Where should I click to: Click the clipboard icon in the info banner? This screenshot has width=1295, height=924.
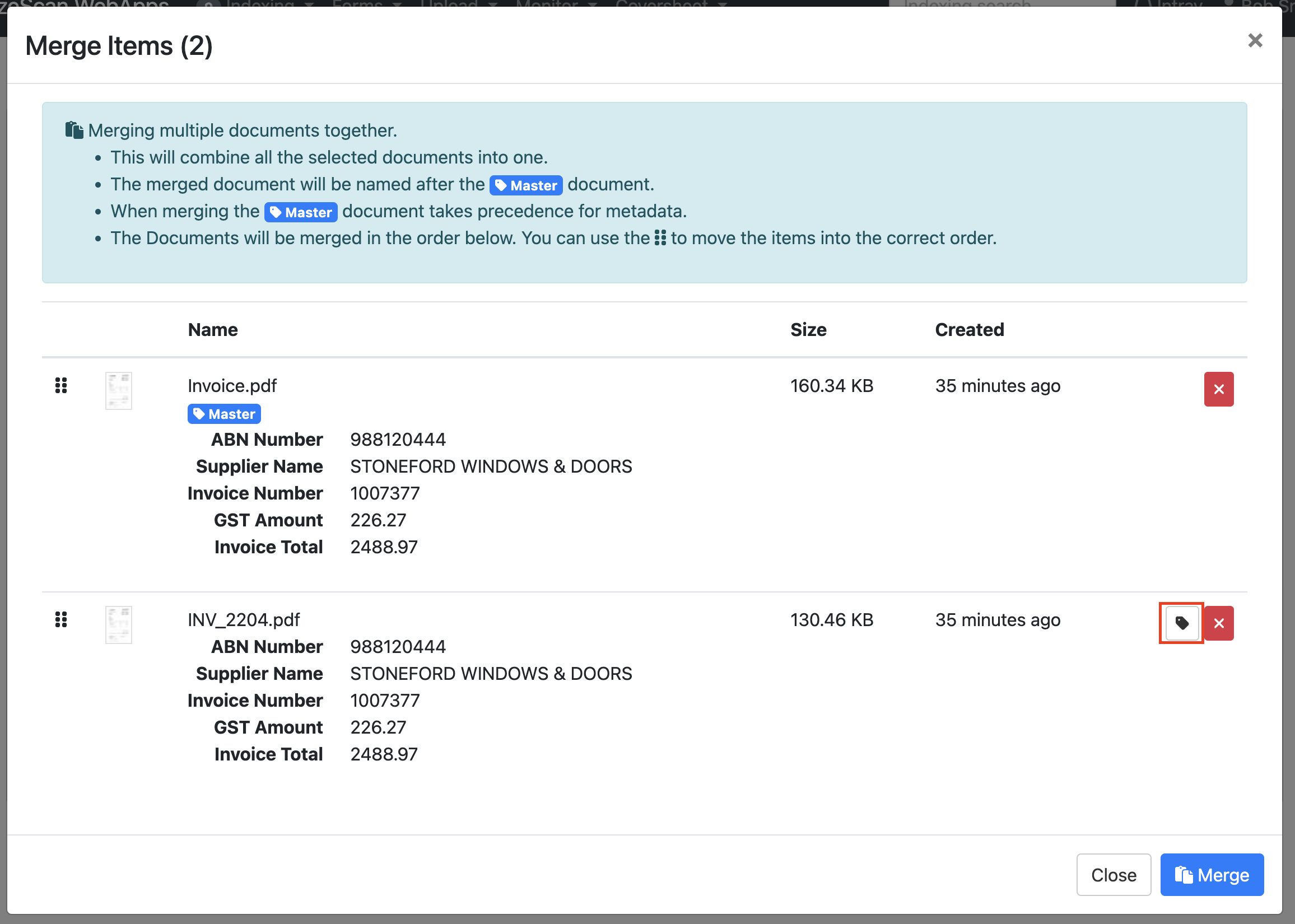pyautogui.click(x=74, y=130)
